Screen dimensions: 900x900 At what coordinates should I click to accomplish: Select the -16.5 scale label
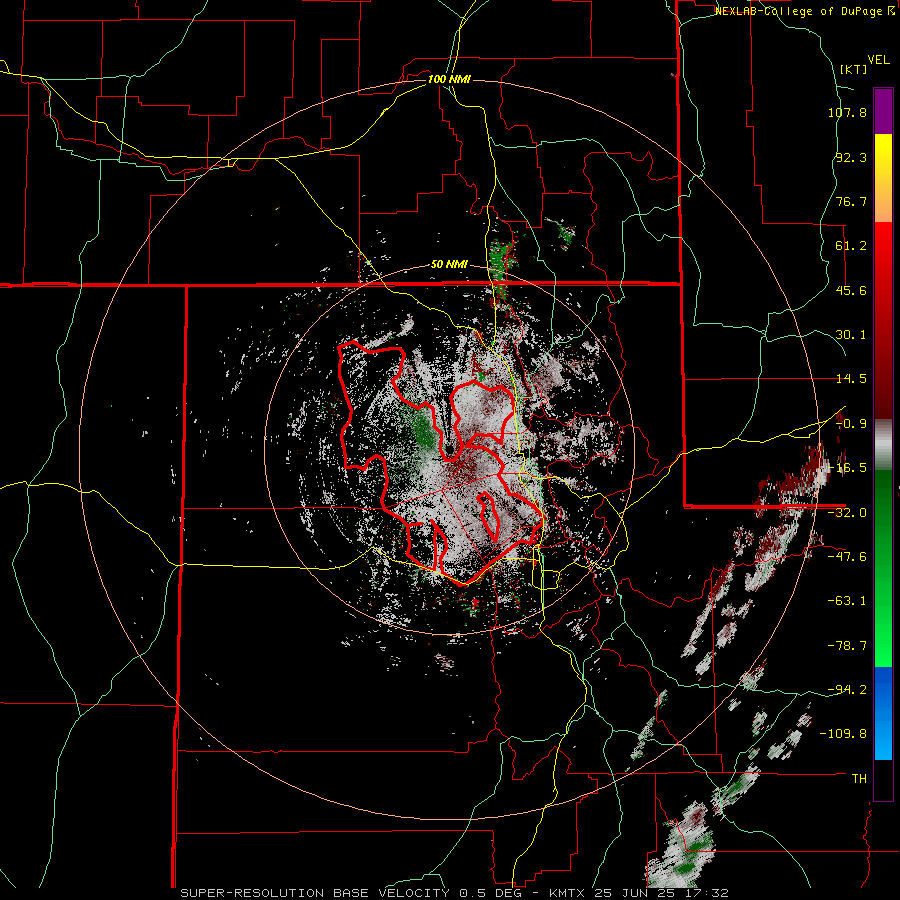coord(847,468)
